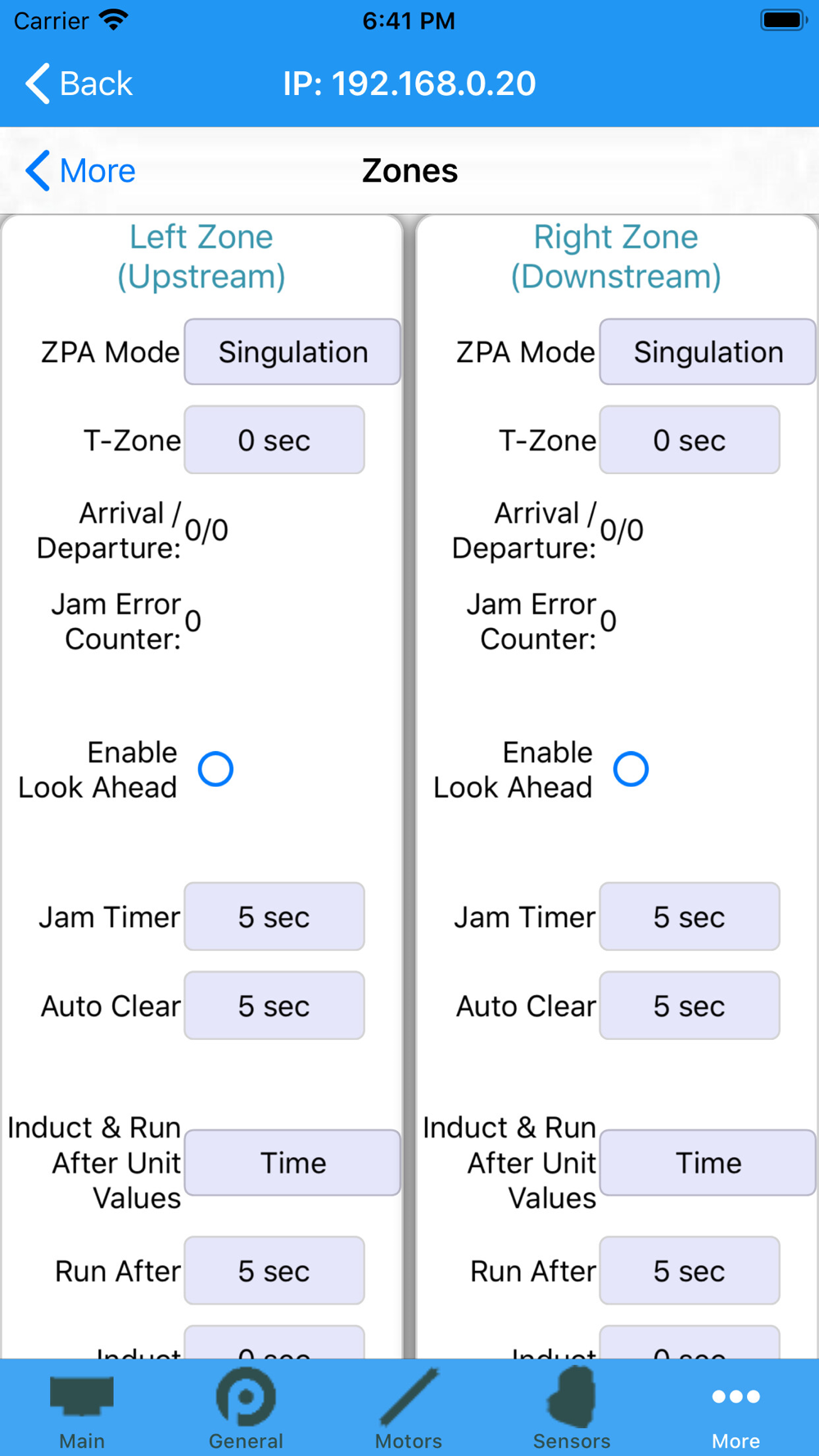Screen dimensions: 819x1456
Task: Tap the More back chevron
Action: pyautogui.click(x=38, y=170)
